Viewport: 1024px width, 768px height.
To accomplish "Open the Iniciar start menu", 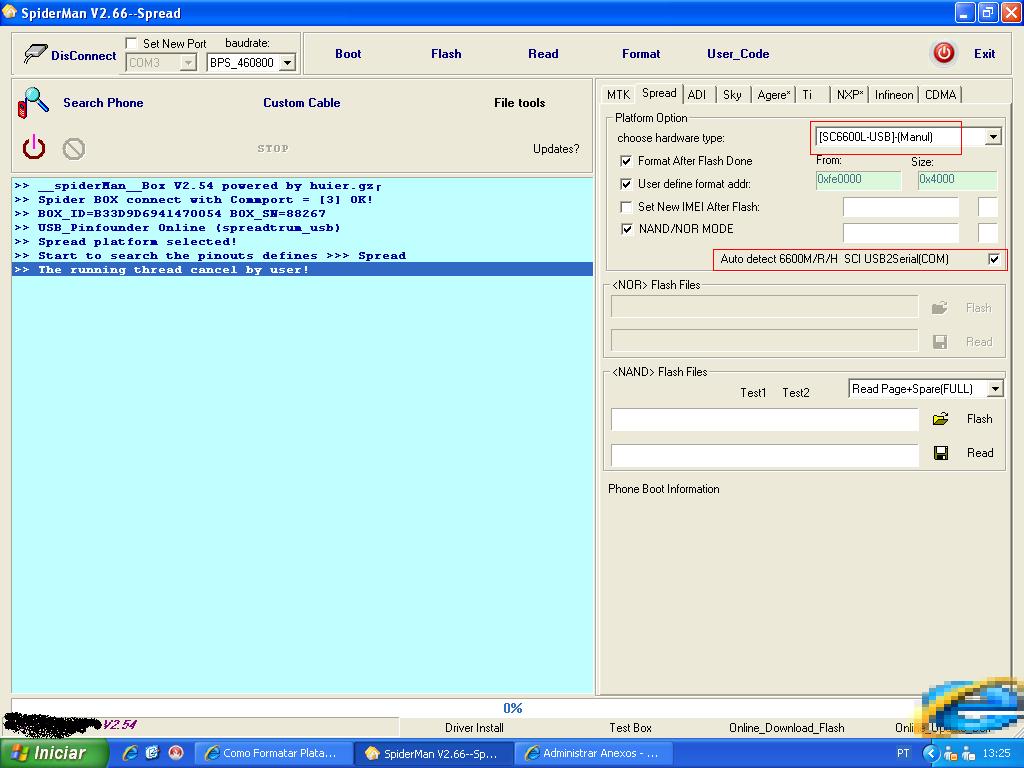I will [x=54, y=753].
